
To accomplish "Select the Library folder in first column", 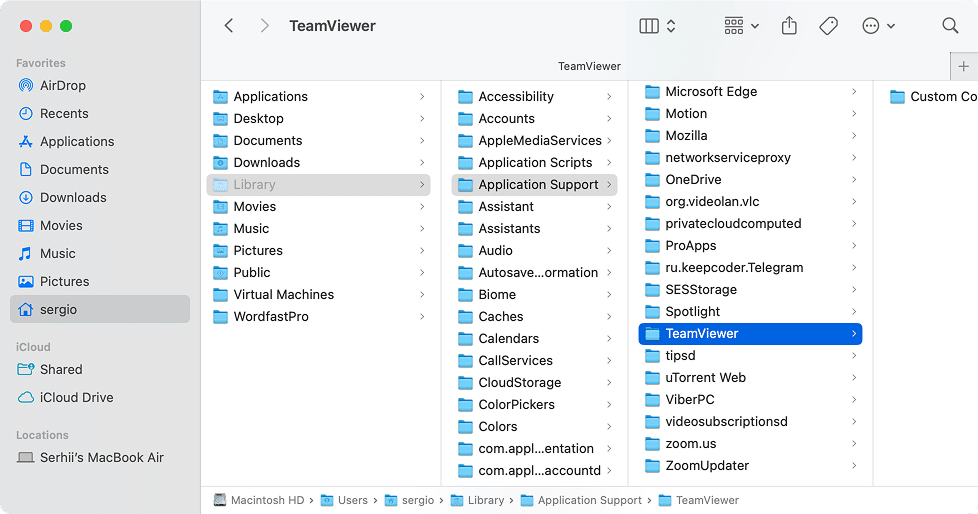I will 319,185.
